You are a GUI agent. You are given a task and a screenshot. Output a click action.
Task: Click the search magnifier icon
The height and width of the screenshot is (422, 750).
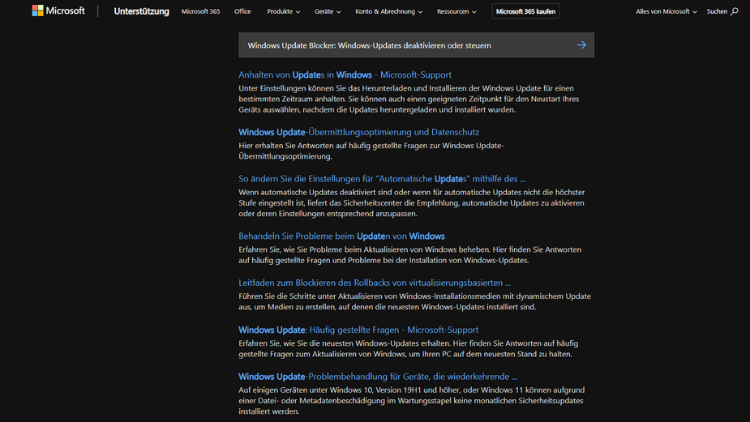click(734, 11)
